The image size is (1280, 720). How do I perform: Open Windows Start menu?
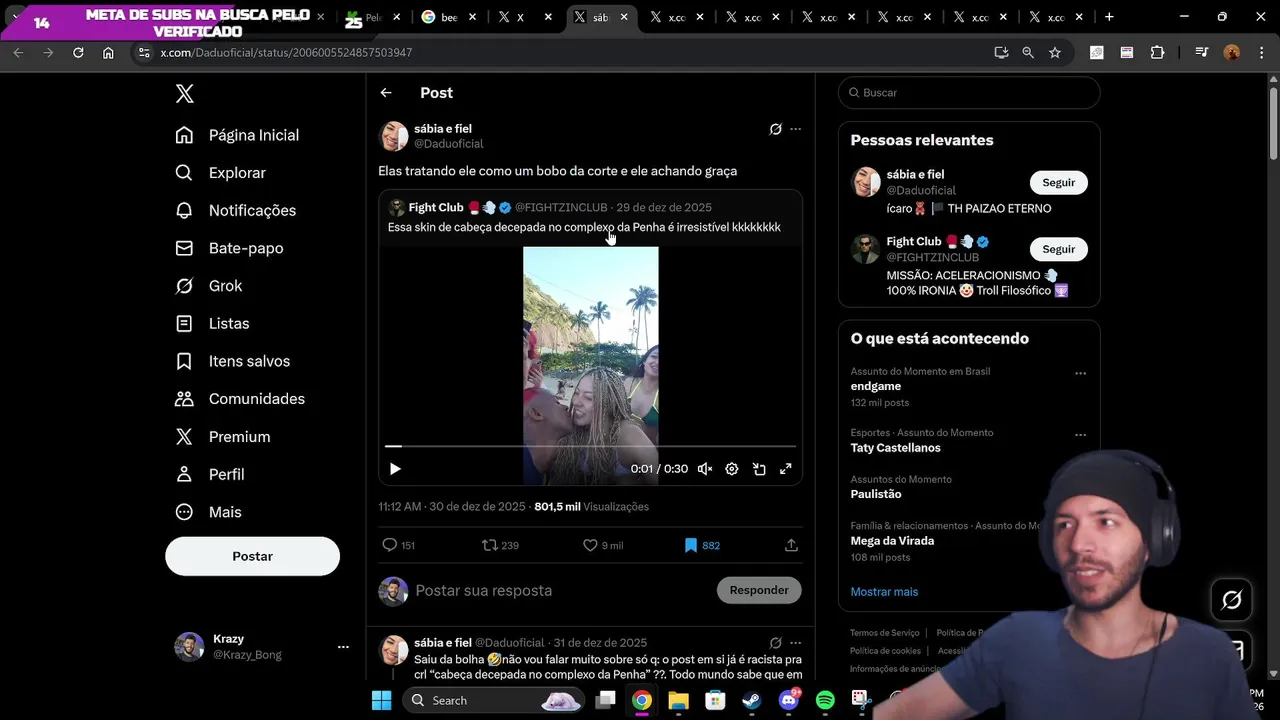point(382,700)
